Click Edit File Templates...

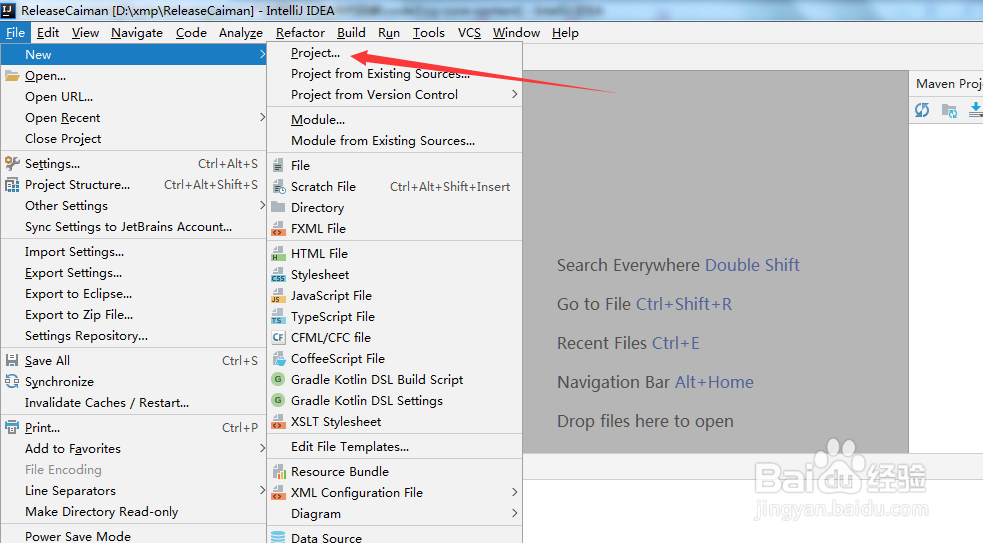(x=395, y=447)
